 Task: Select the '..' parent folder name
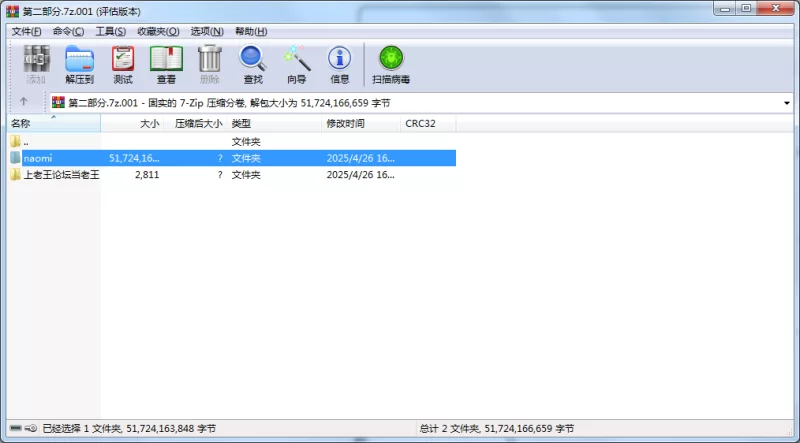click(26, 142)
